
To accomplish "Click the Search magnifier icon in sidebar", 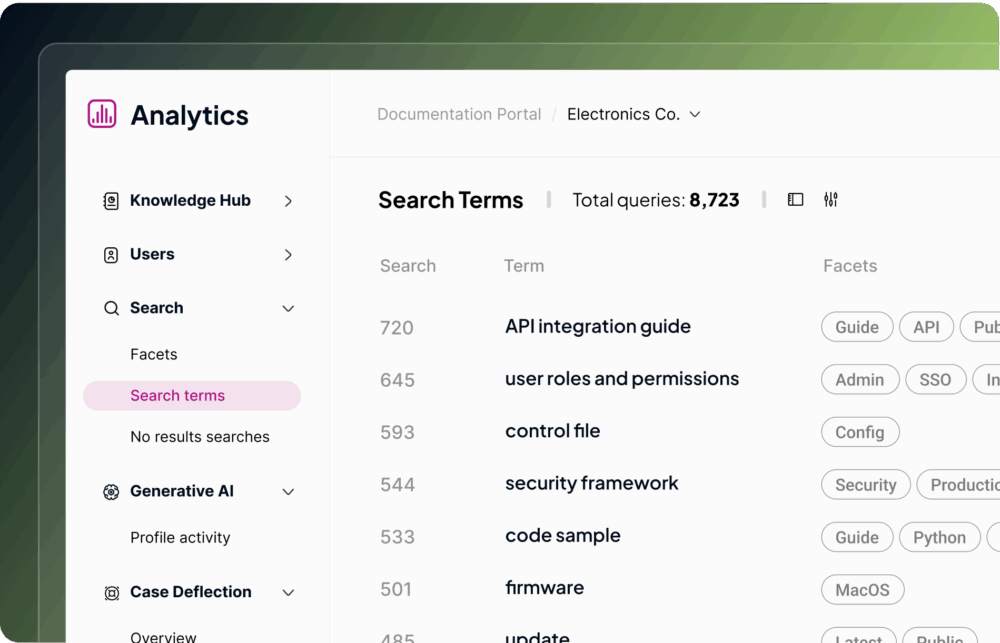I will click(111, 308).
